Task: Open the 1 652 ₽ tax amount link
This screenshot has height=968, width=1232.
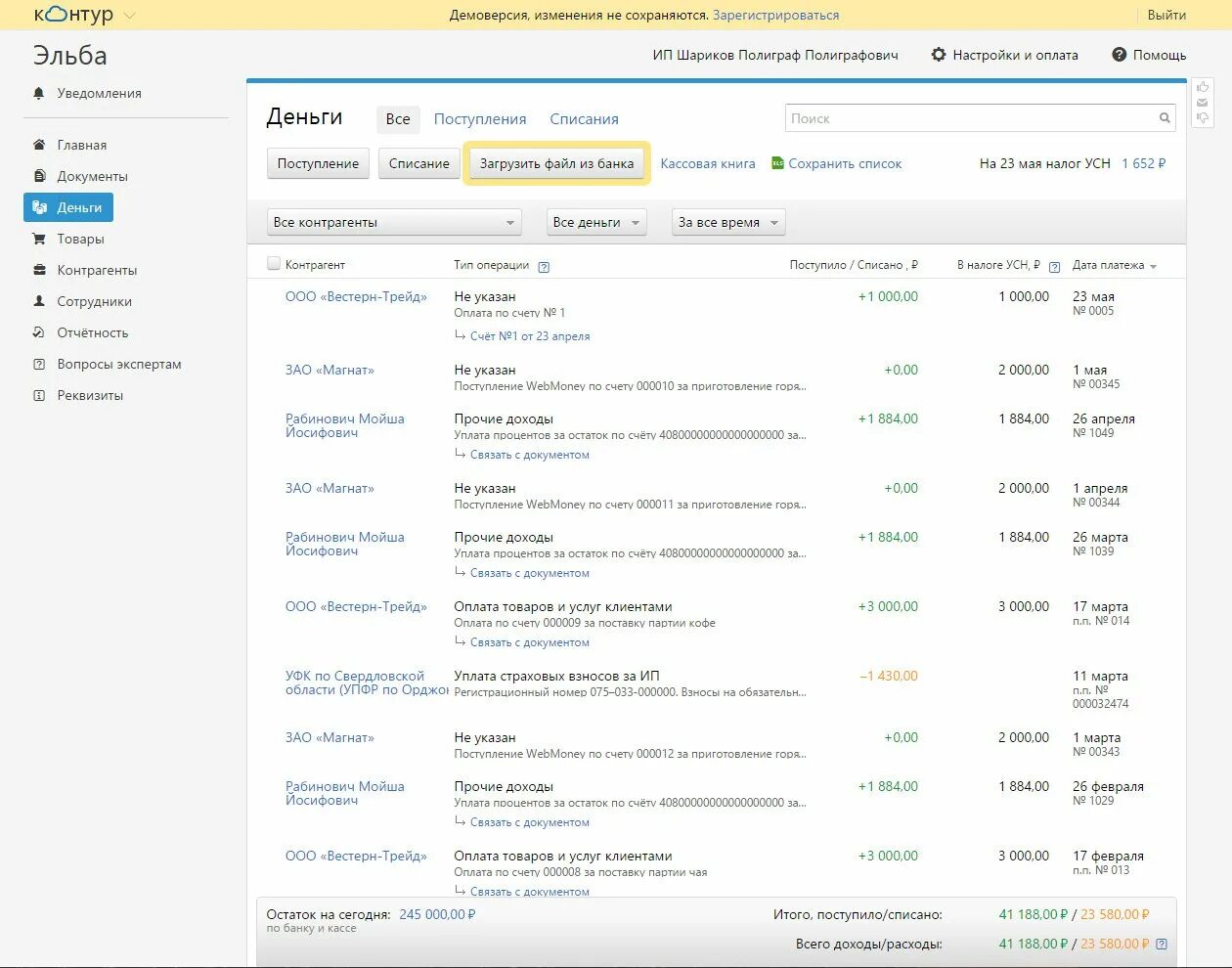Action: point(1143,163)
